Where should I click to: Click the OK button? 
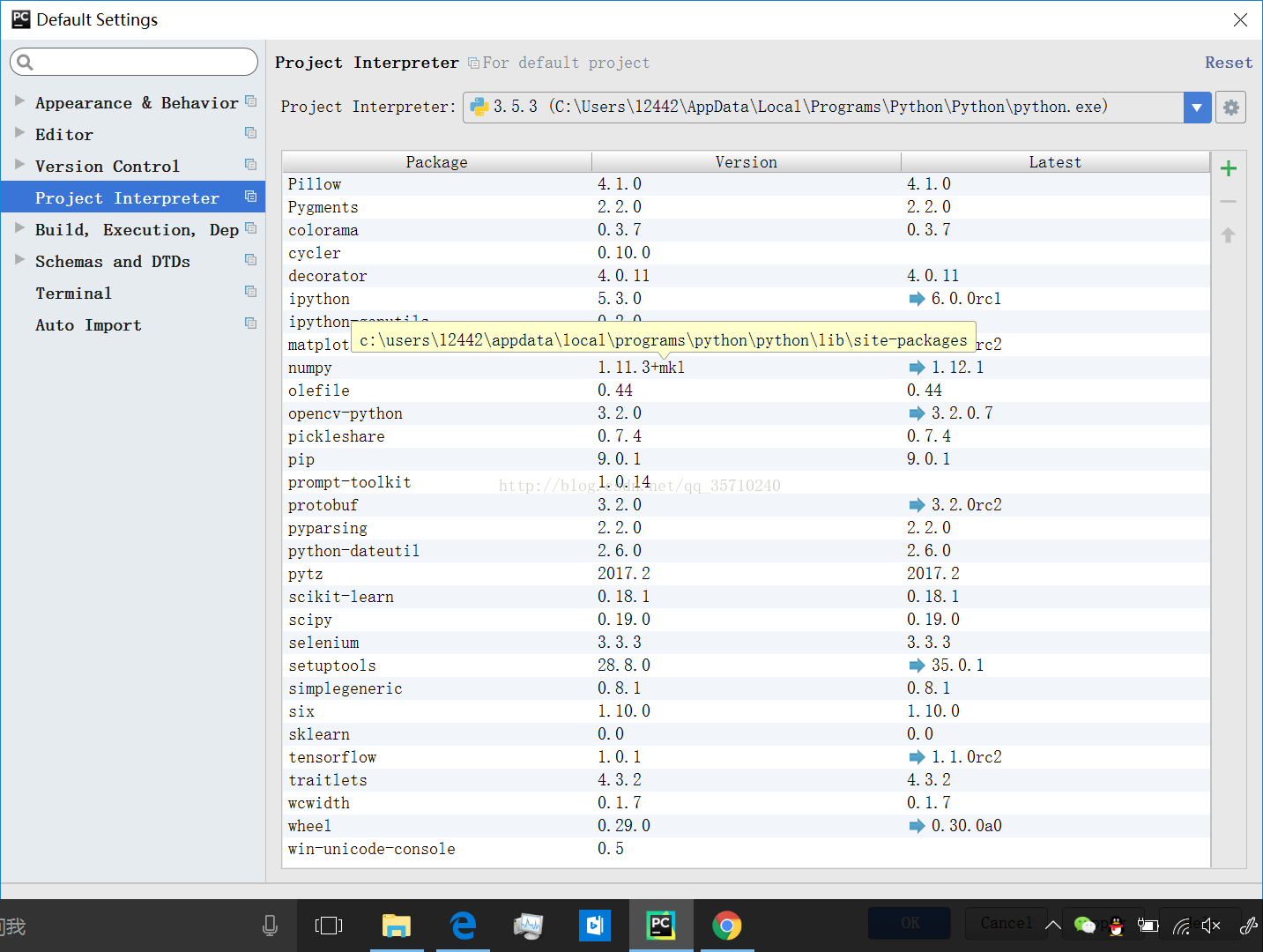[910, 923]
